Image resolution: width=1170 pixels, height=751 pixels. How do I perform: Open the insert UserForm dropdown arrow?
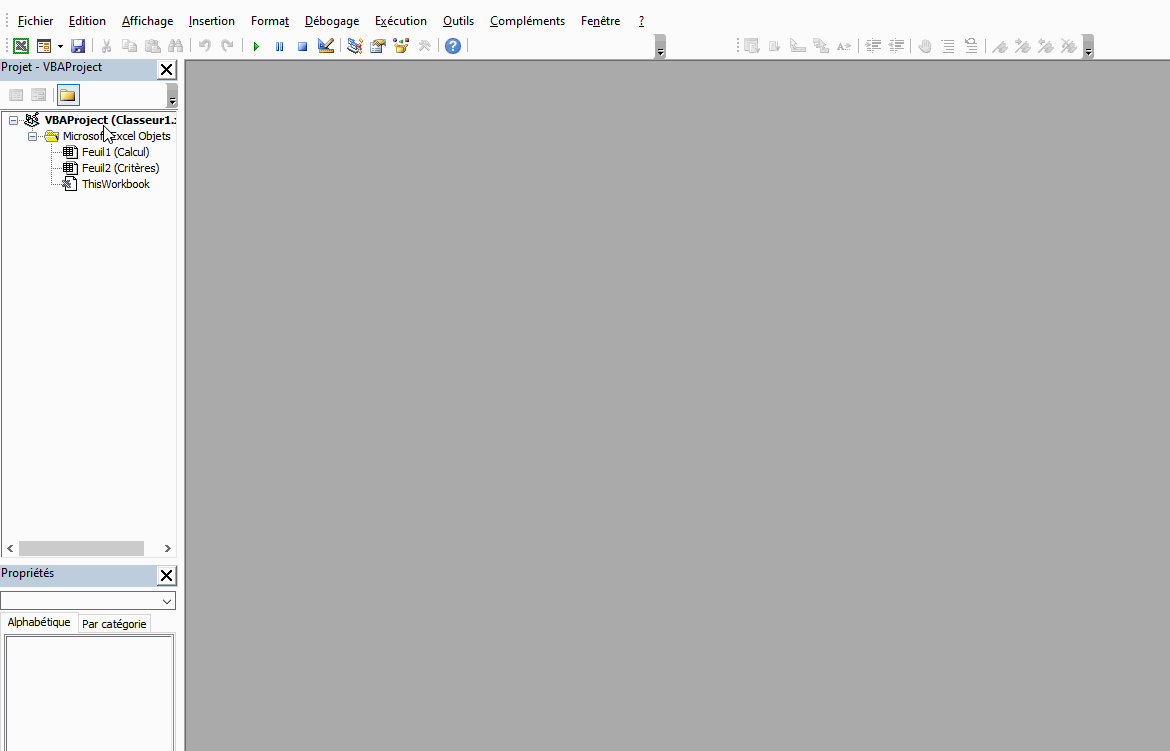[x=60, y=46]
